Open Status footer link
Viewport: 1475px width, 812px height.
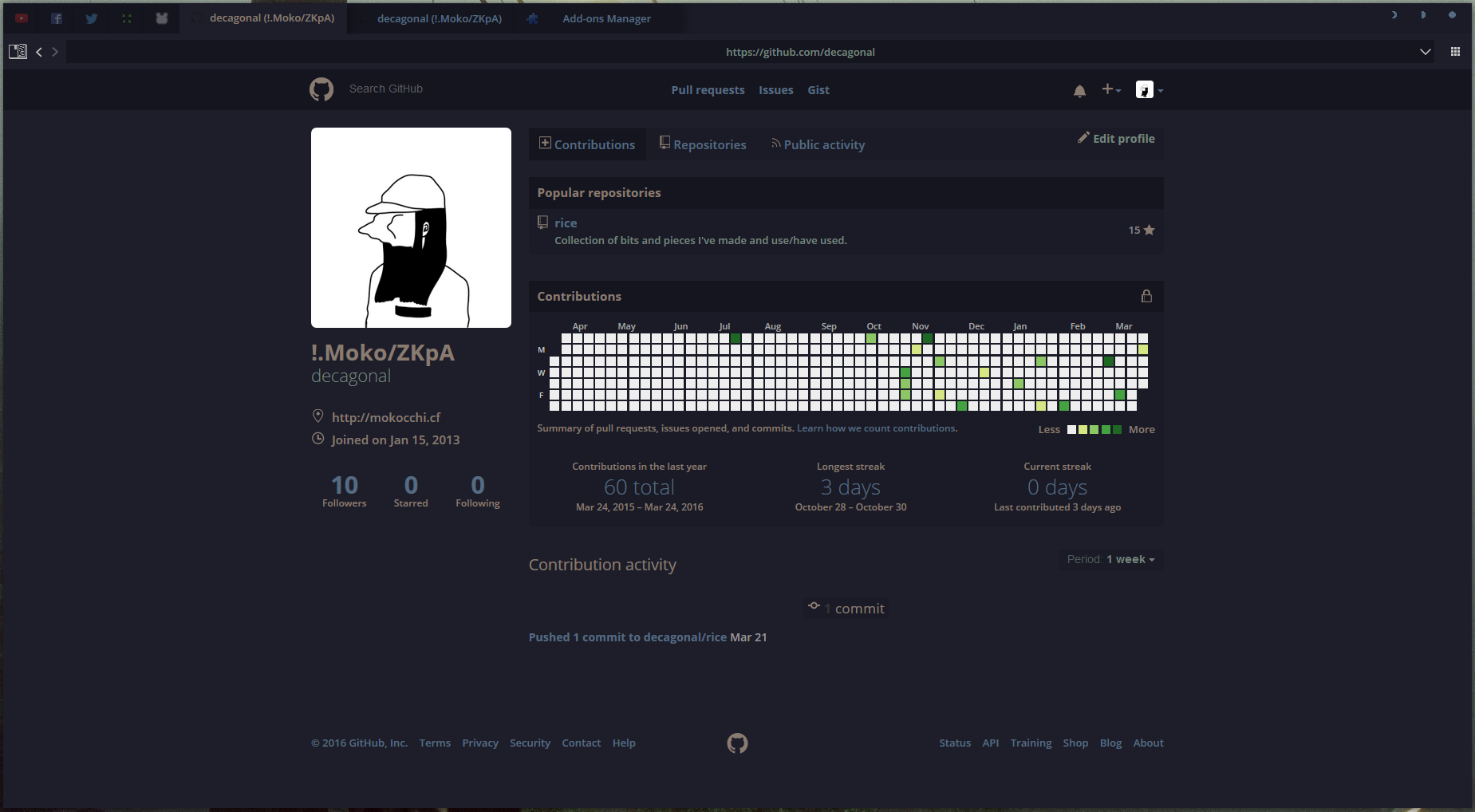[955, 743]
